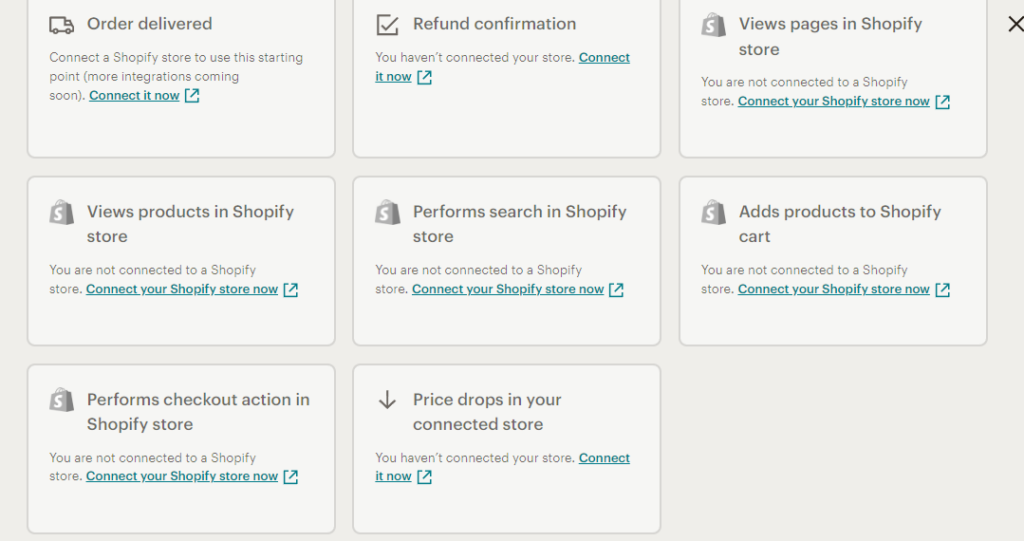Click external link icon in Price drops card
Image resolution: width=1024 pixels, height=541 pixels.
[424, 477]
